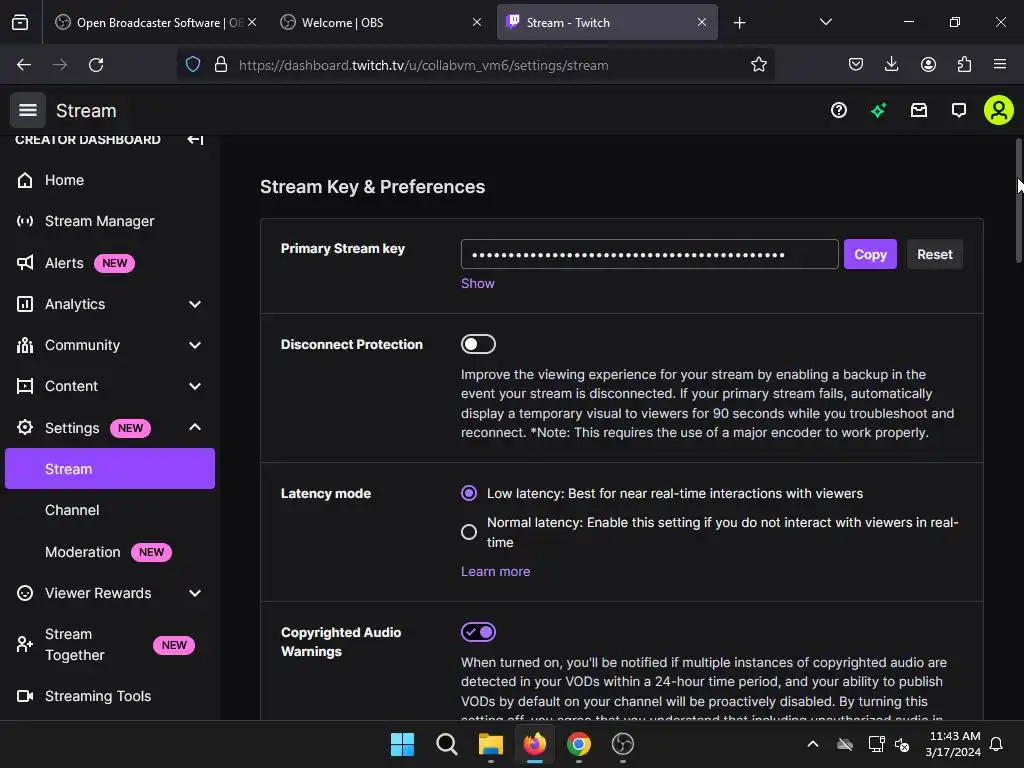The height and width of the screenshot is (768, 1024).
Task: Collapse the Settings section chevron
Action: click(x=195, y=427)
